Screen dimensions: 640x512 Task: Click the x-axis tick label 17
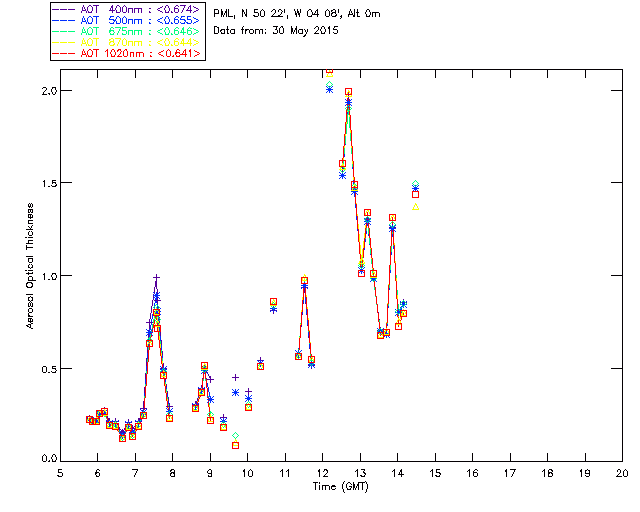pyautogui.click(x=510, y=473)
